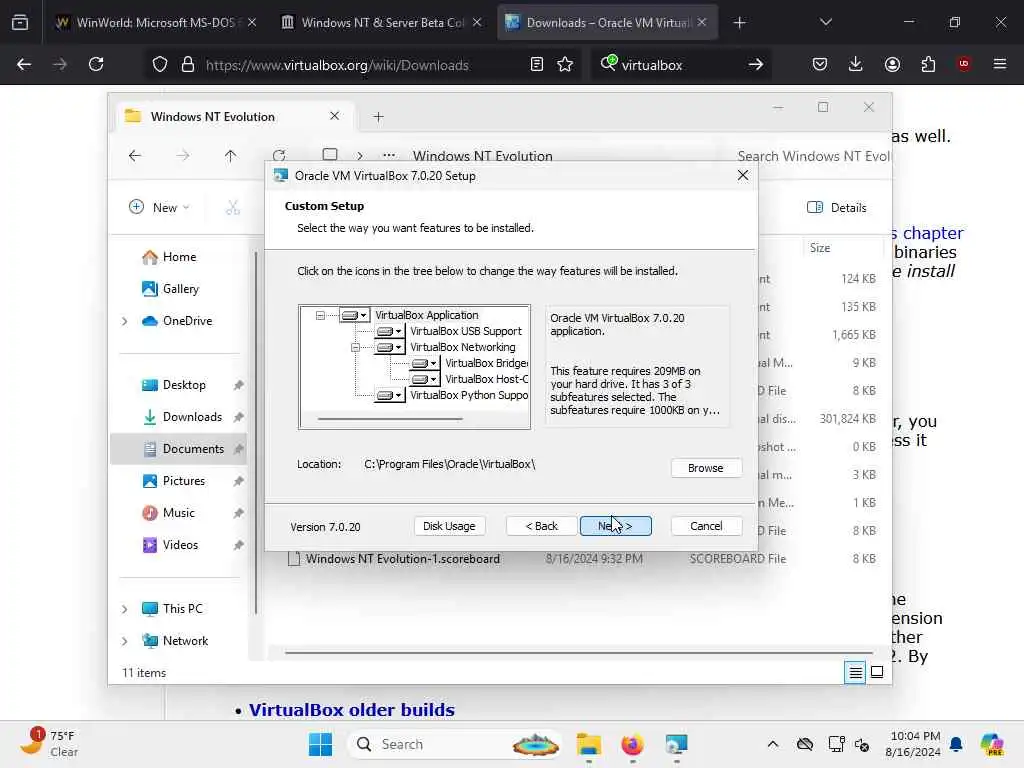Open the New menu in Explorer
This screenshot has height=768, width=1024.
[x=159, y=208]
